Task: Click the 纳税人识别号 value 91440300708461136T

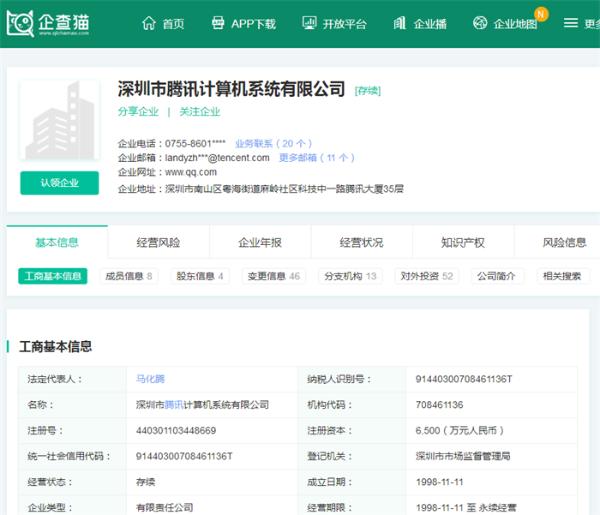Action: pos(464,379)
